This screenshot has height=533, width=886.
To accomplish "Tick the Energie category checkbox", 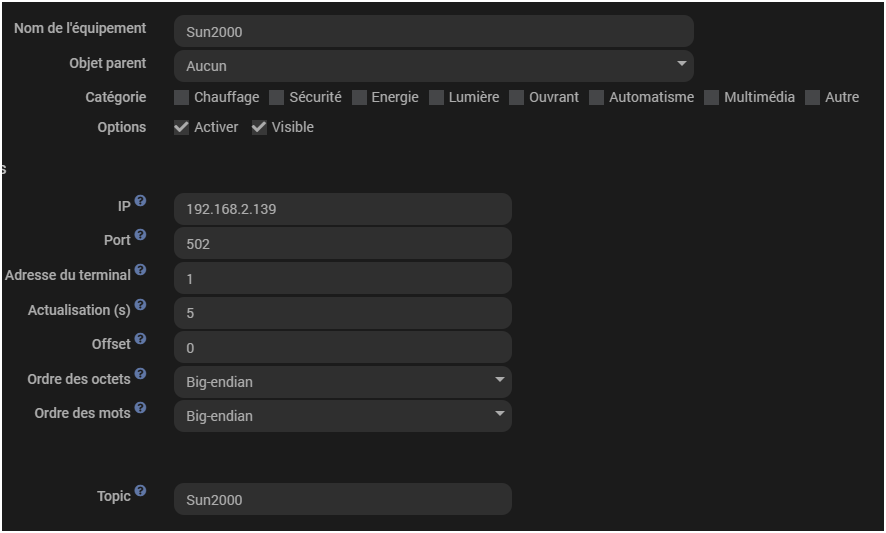I will (359, 97).
